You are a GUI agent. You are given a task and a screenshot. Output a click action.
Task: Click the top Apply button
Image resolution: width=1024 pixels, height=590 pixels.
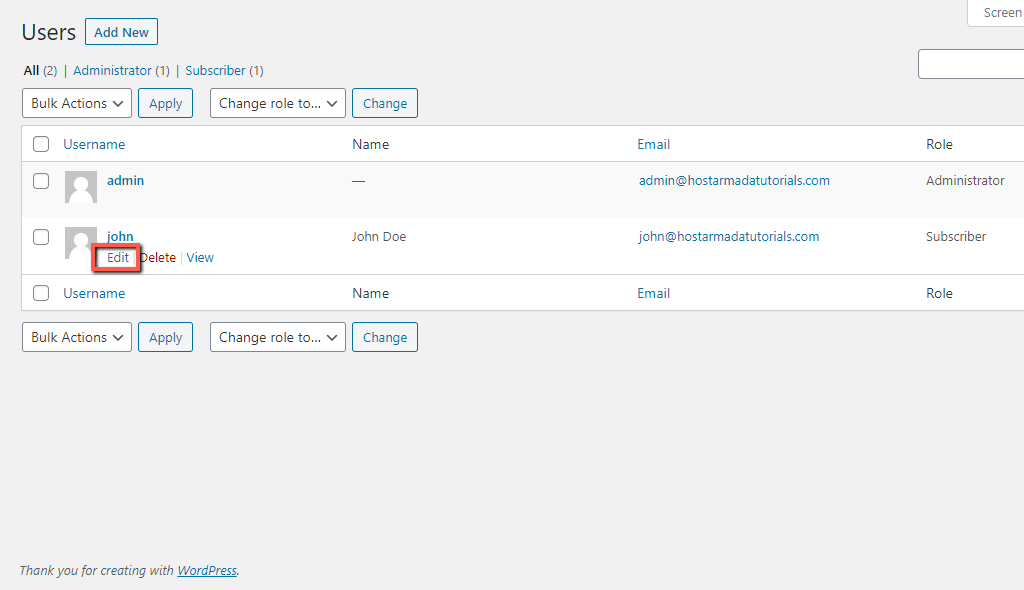pos(165,103)
